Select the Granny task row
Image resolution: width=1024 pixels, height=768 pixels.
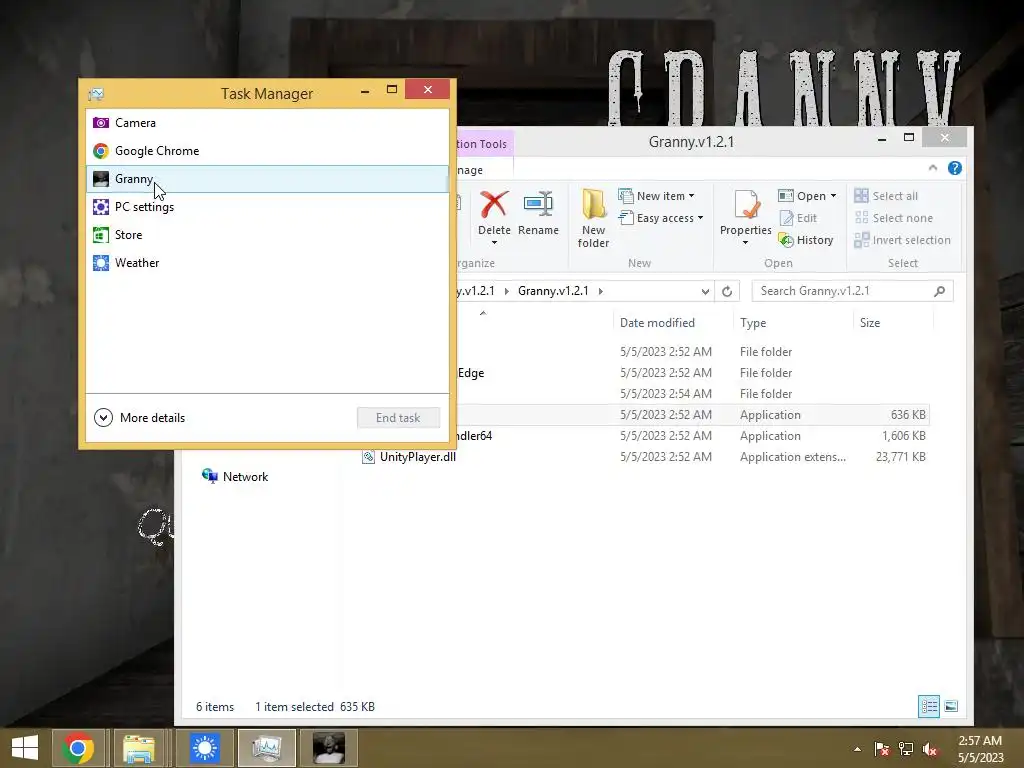click(267, 179)
